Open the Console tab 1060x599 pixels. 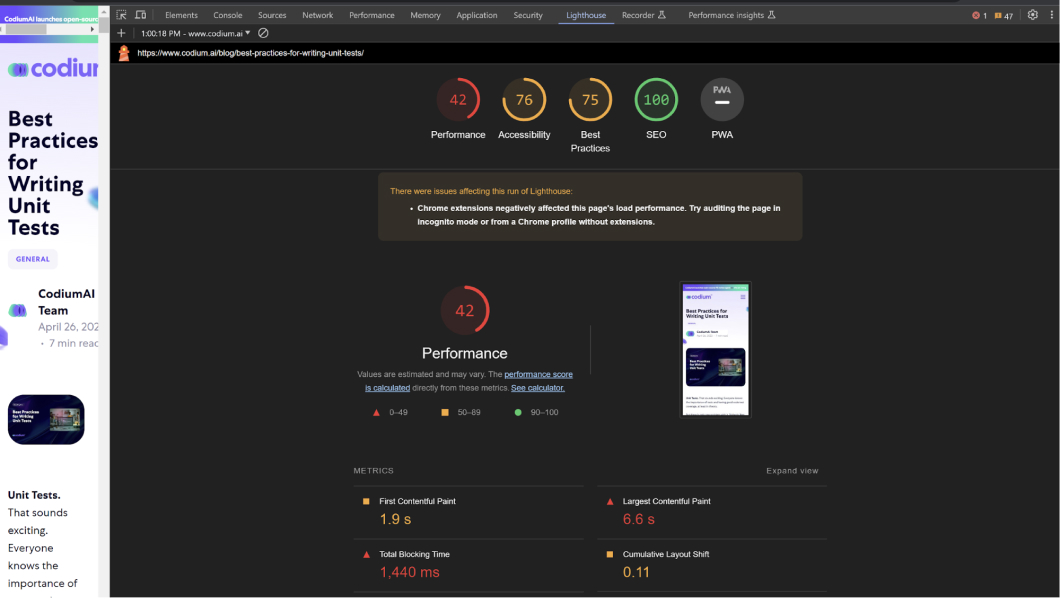(x=227, y=15)
